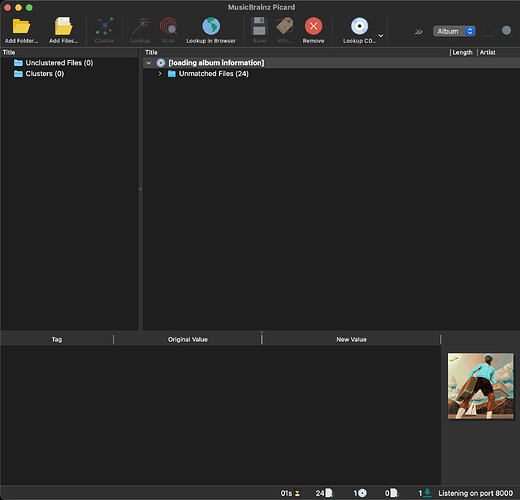
Task: Click the New Value column header
Action: pyautogui.click(x=351, y=339)
